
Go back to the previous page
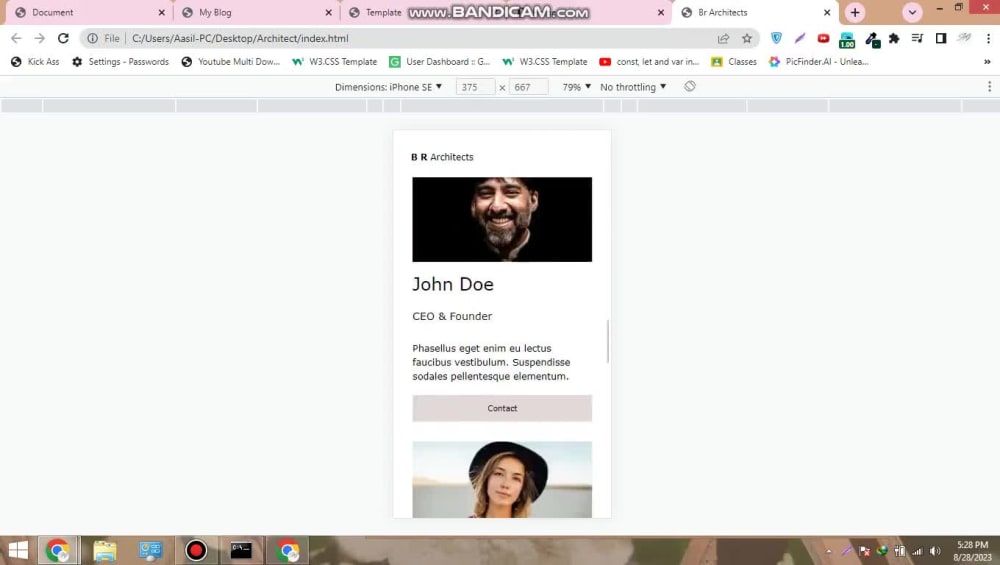tap(17, 38)
